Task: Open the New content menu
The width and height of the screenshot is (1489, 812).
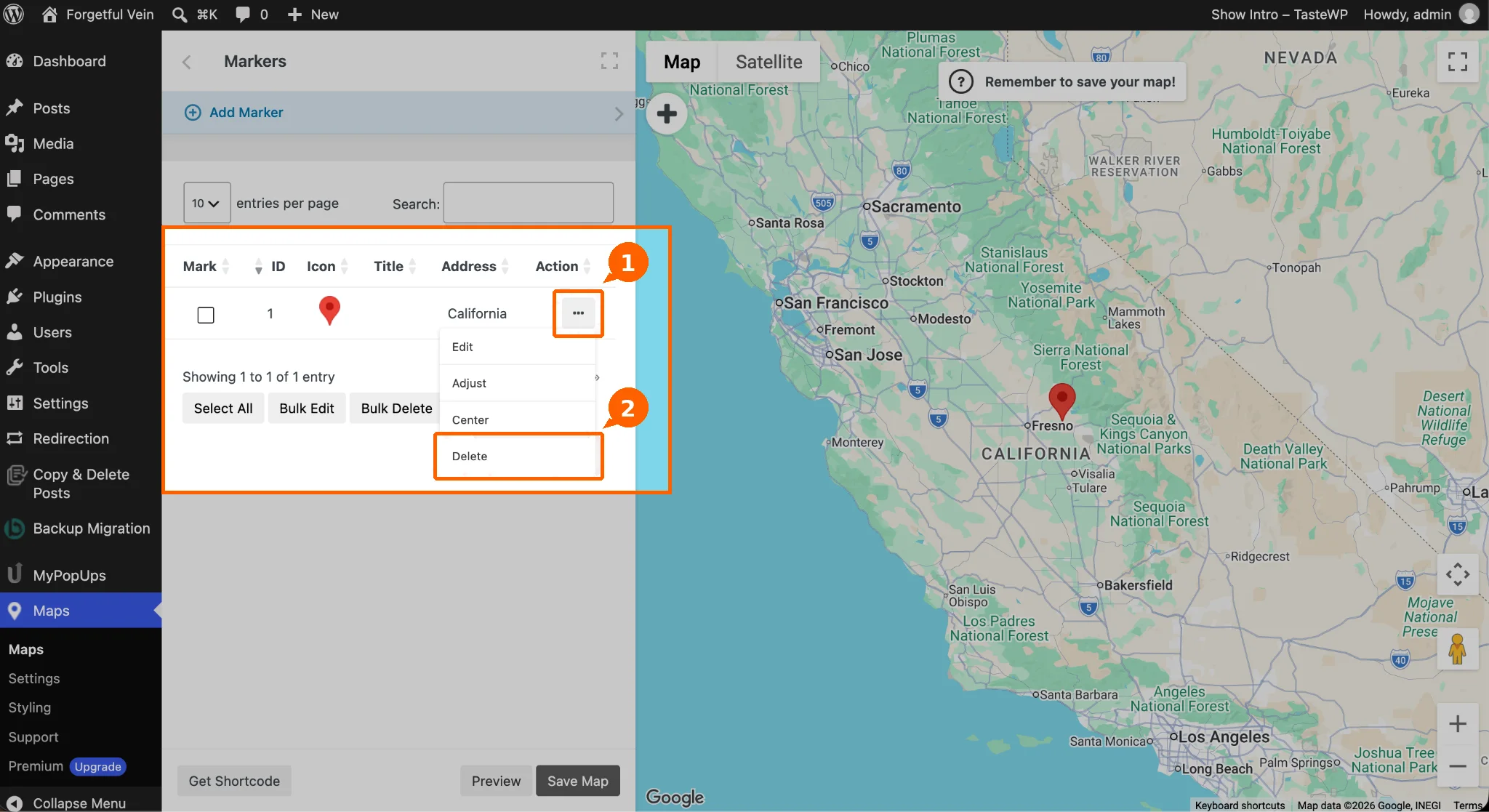Action: pos(313,15)
